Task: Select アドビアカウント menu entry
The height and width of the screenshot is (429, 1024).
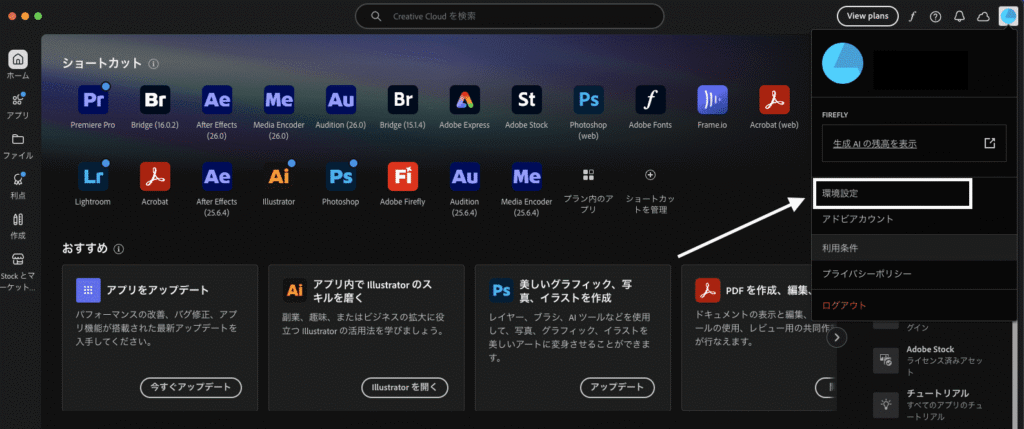Action: (857, 219)
